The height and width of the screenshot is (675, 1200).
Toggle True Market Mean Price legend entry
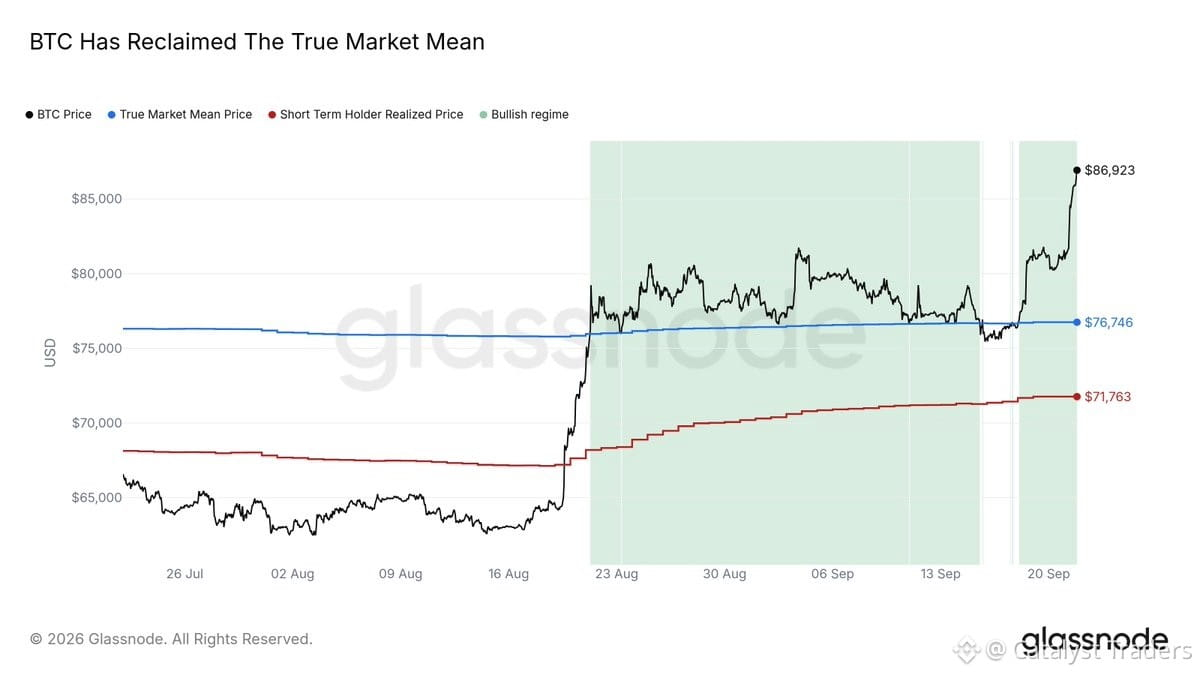click(180, 114)
